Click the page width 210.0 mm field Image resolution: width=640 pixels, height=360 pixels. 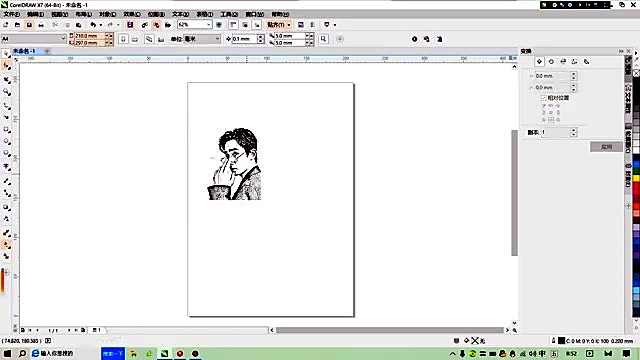point(89,36)
